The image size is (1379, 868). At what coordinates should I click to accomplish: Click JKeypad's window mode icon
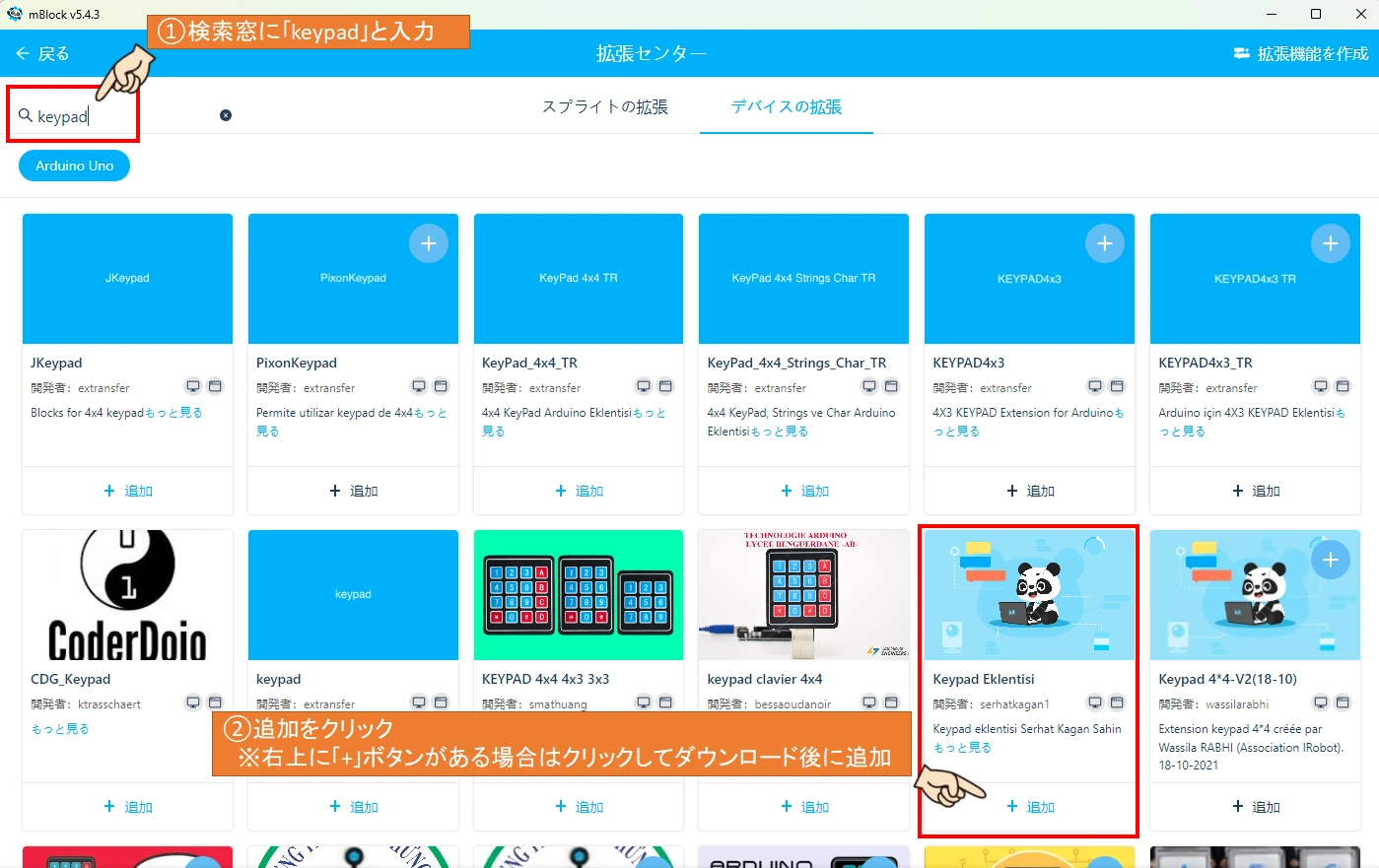click(x=215, y=386)
